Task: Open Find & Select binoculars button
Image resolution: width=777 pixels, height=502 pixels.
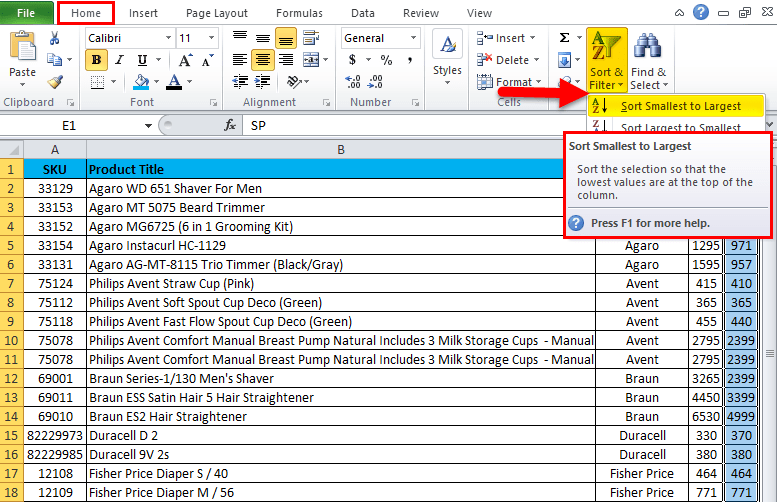Action: (649, 60)
